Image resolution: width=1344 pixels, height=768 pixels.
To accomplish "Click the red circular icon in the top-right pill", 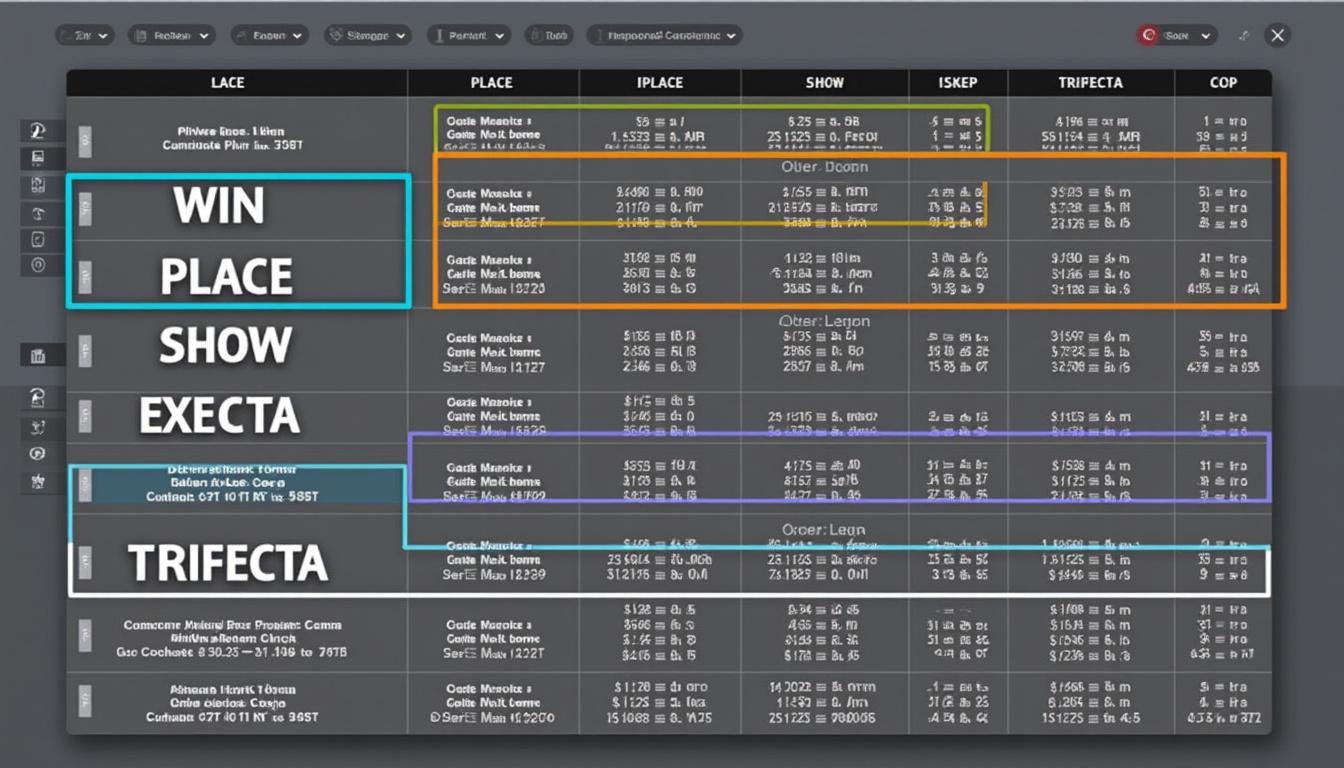I will click(1148, 35).
